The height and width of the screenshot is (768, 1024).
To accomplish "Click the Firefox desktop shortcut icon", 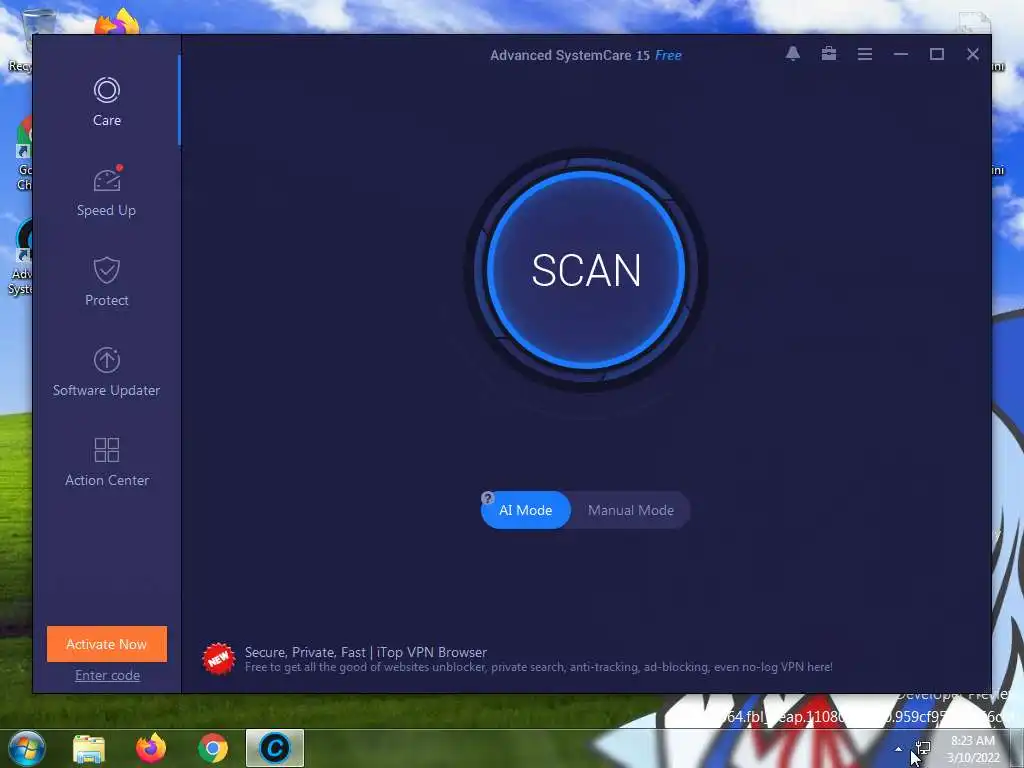I will coord(118,22).
